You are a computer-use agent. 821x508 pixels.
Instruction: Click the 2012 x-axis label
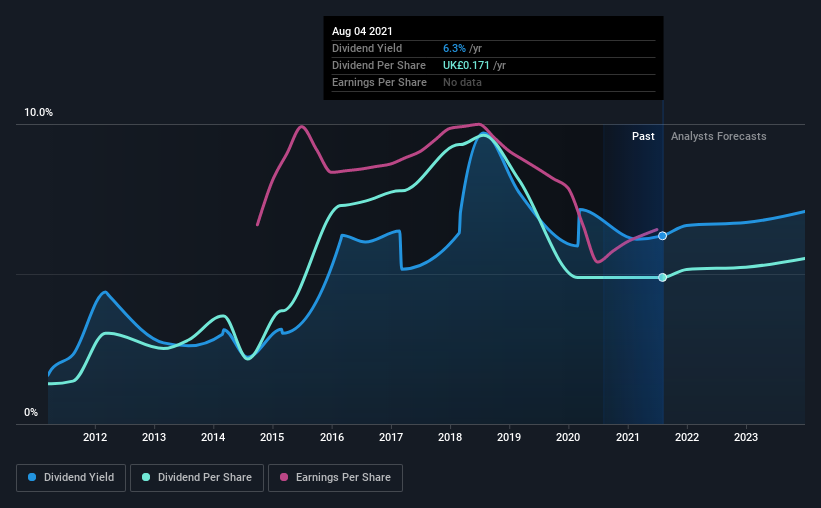tap(95, 437)
